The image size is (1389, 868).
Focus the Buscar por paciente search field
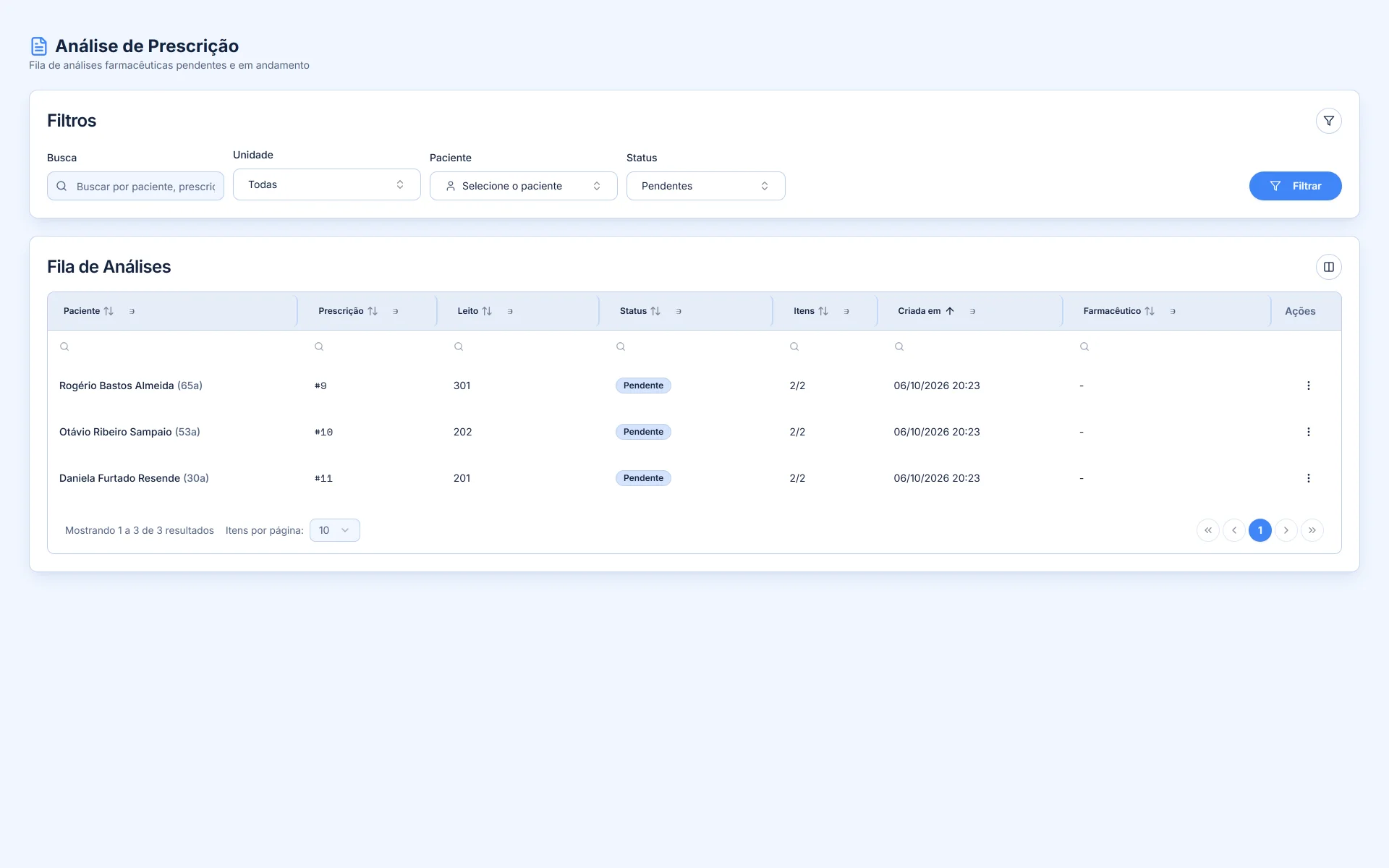135,186
